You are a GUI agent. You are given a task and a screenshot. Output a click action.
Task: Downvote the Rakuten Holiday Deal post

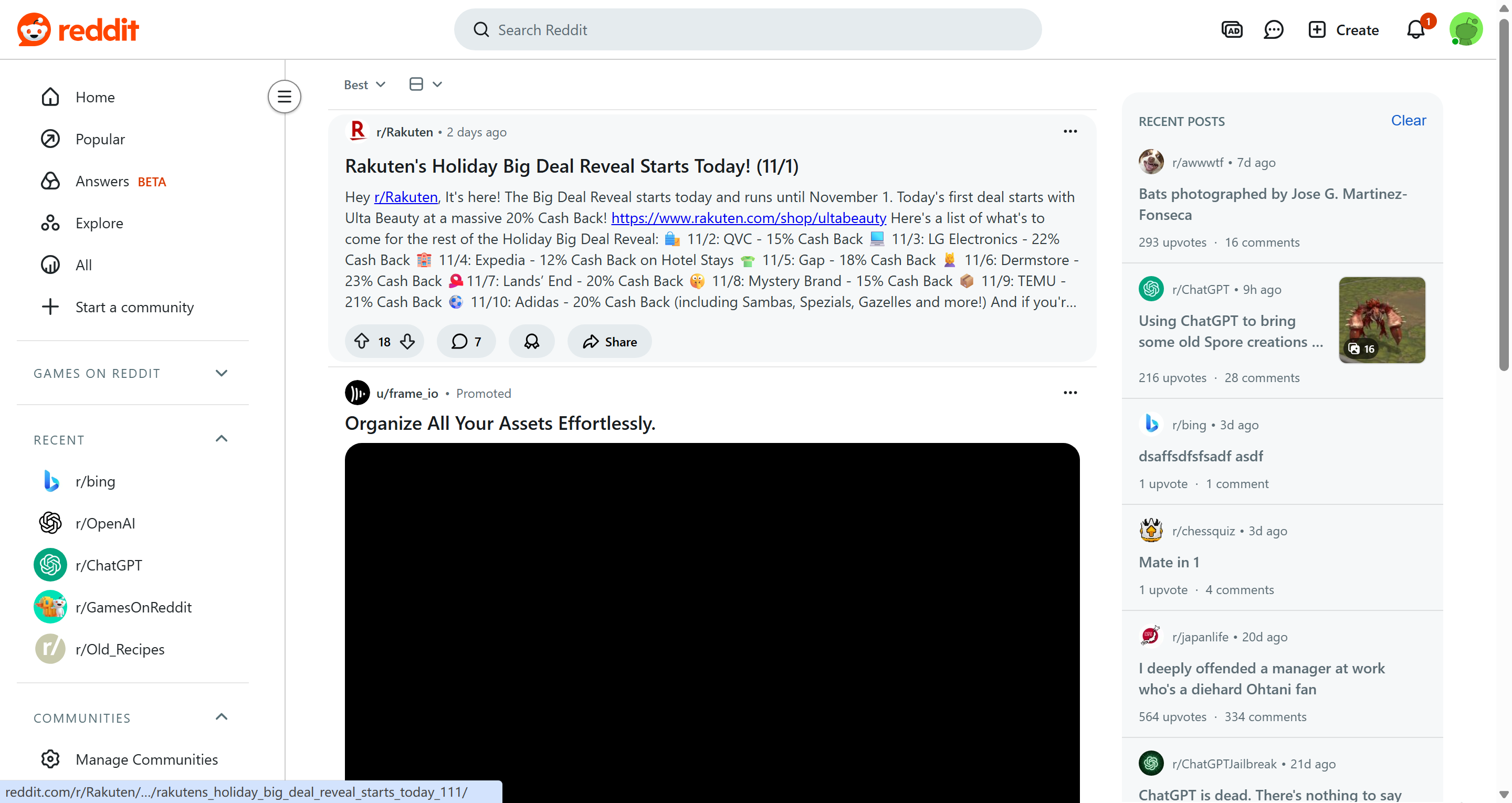point(407,341)
